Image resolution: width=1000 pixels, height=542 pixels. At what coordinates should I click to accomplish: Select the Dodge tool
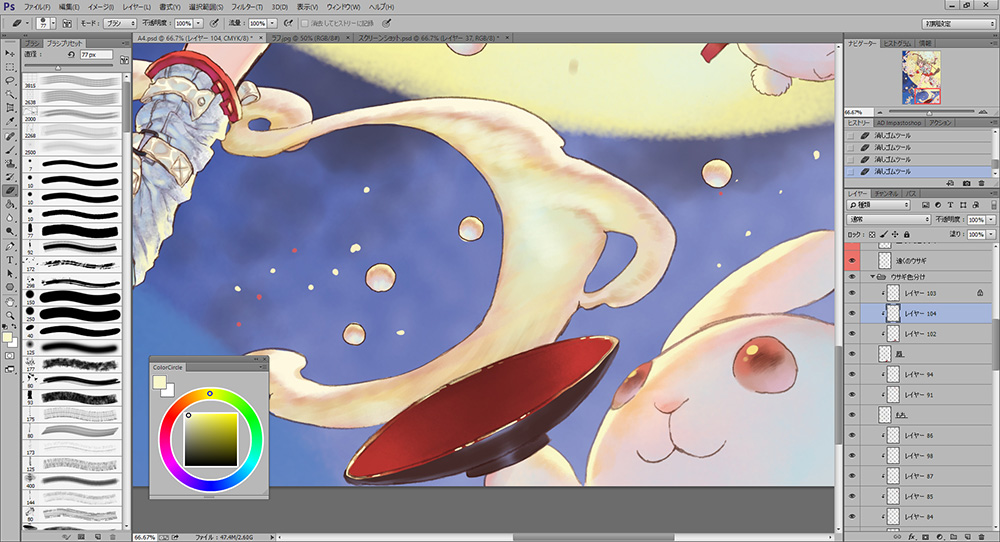coord(10,231)
